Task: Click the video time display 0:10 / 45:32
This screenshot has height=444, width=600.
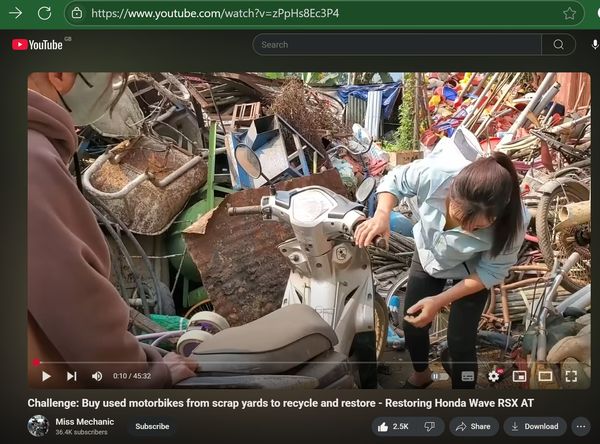Action: (x=132, y=376)
